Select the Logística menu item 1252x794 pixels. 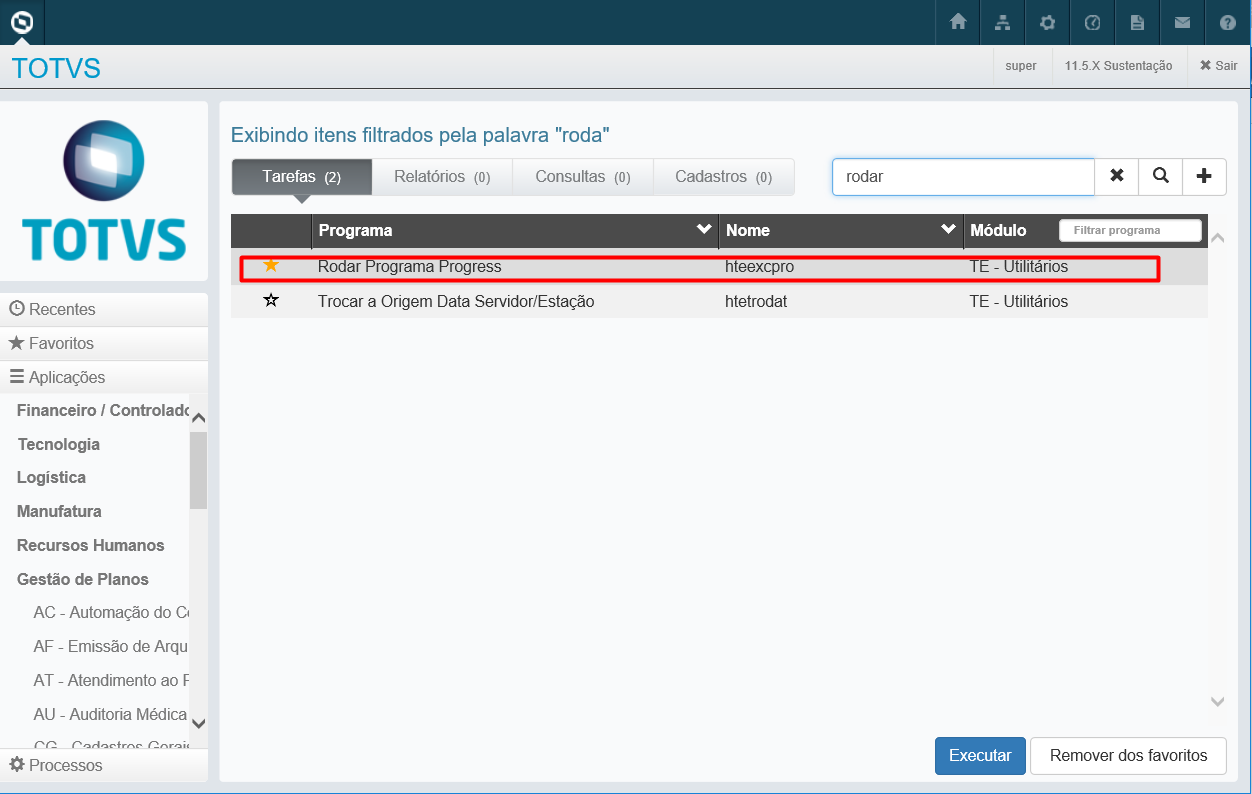click(x=51, y=477)
